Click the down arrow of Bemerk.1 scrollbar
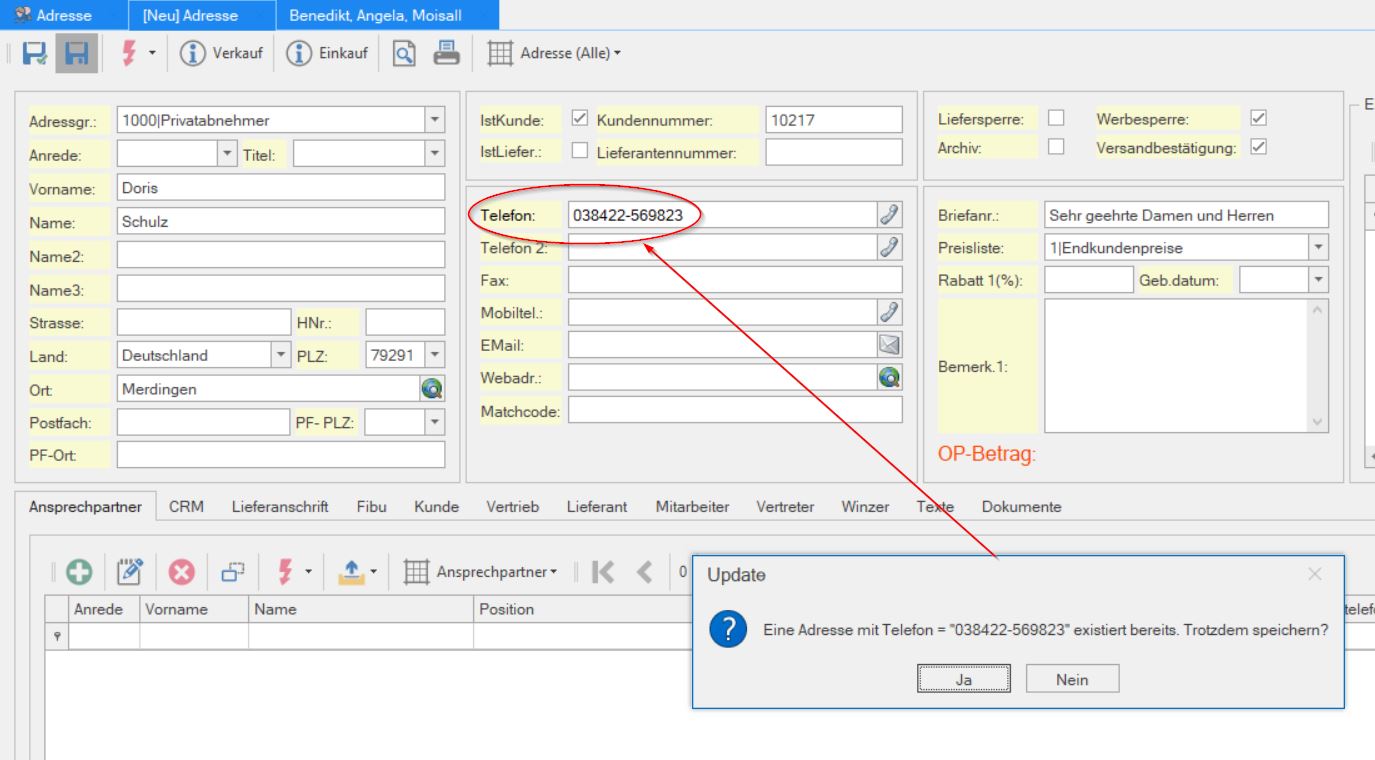 [x=1319, y=423]
